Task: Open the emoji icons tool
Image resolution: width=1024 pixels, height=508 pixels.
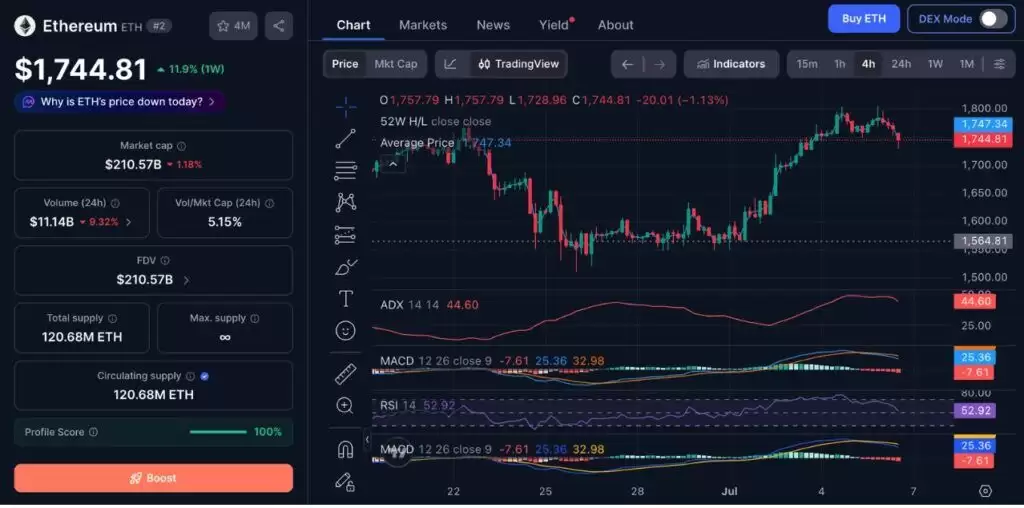Action: point(345,331)
